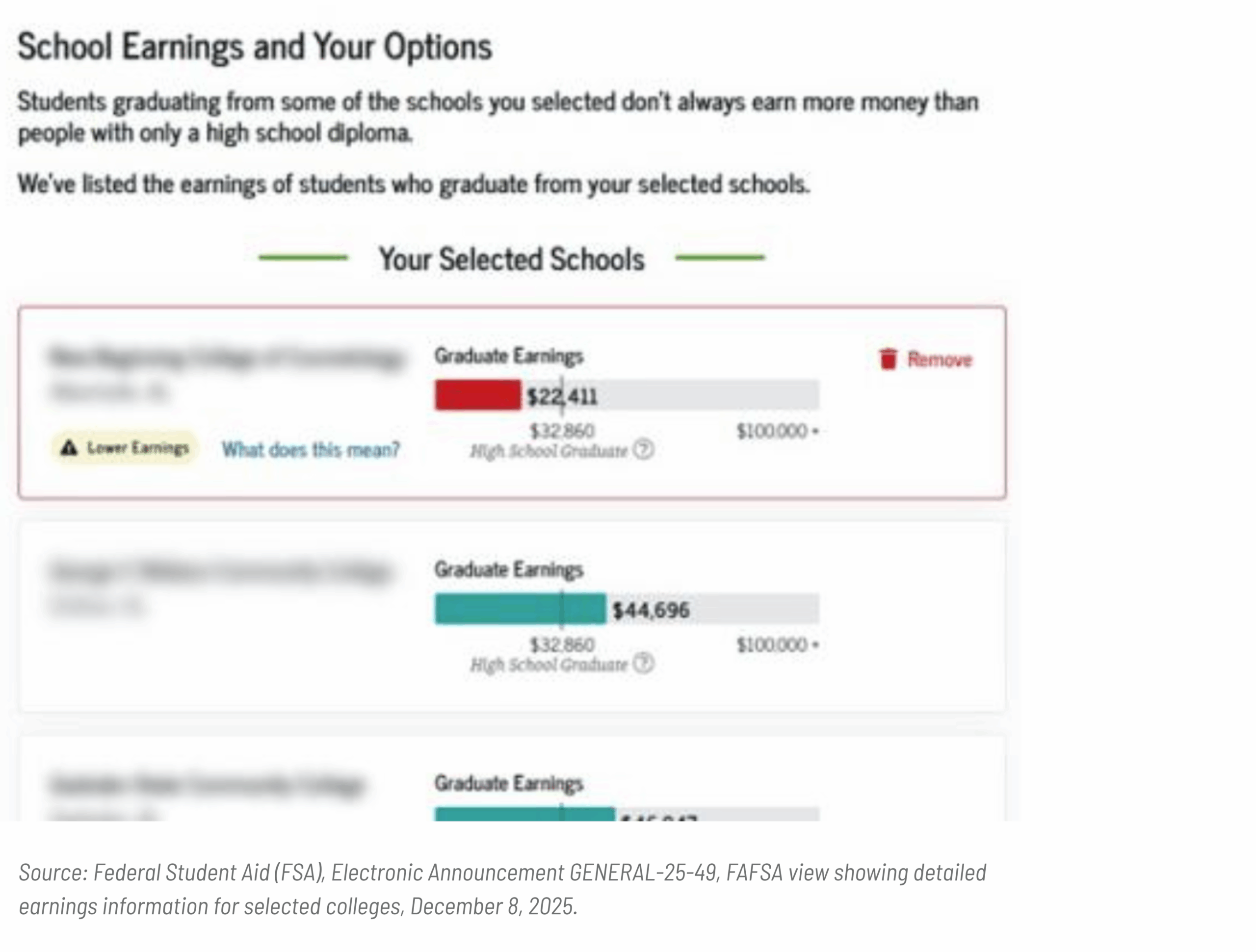Click the teal bar beside $44,696

pyautogui.click(x=520, y=609)
